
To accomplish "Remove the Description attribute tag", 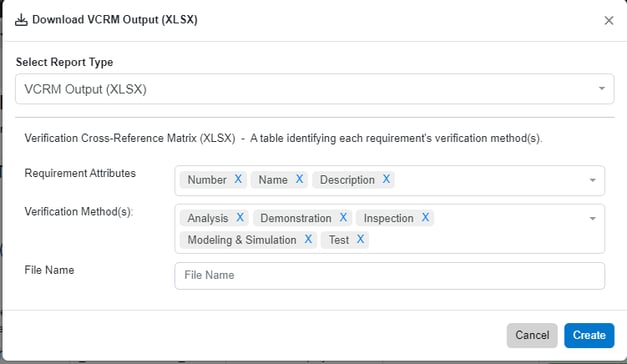I will (x=386, y=179).
